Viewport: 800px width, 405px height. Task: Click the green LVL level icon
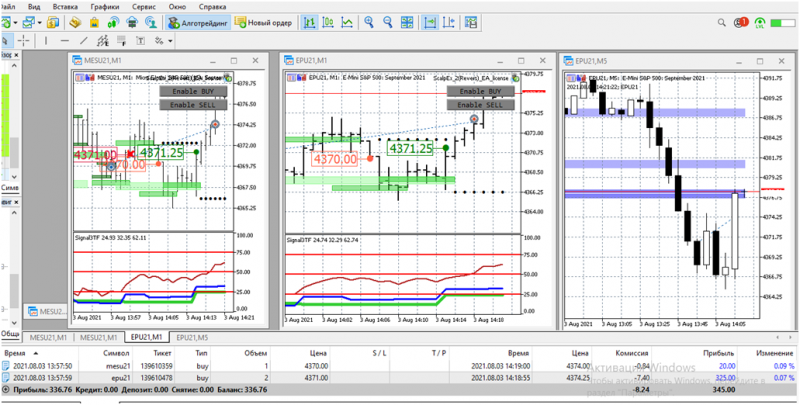tap(760, 23)
